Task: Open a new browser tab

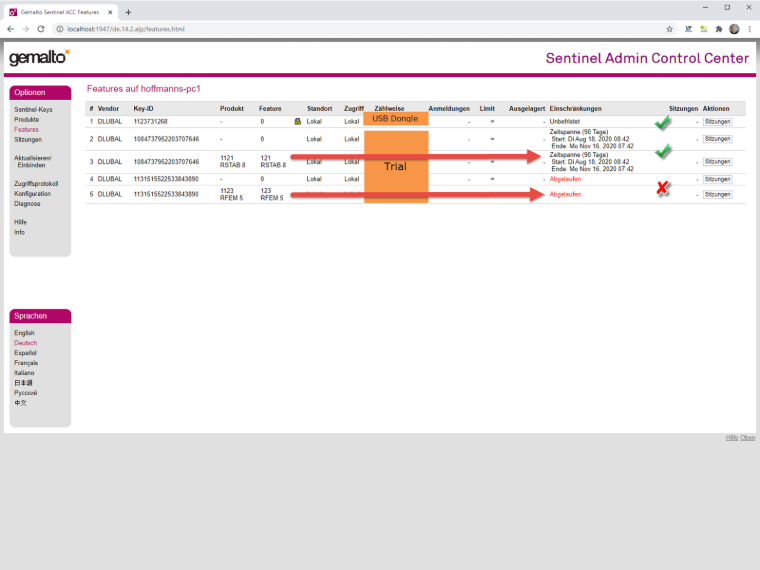Action: tap(128, 12)
